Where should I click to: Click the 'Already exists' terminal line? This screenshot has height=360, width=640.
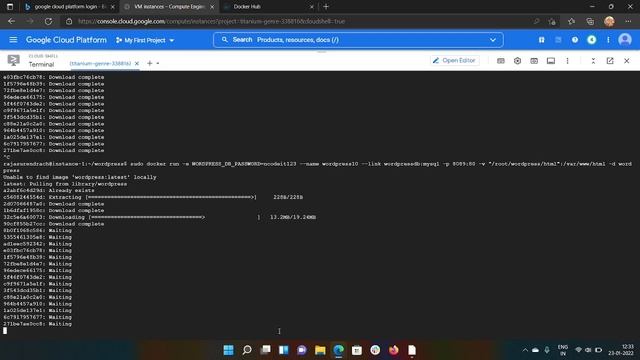(x=49, y=191)
